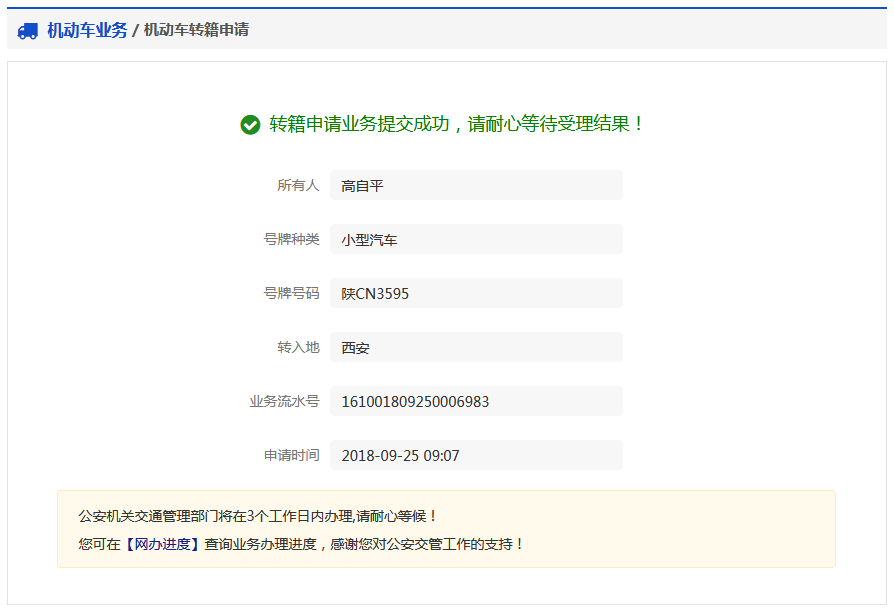Open the 机动车业务 breadcrumb link
Screen dimensions: 894x611
pos(87,30)
